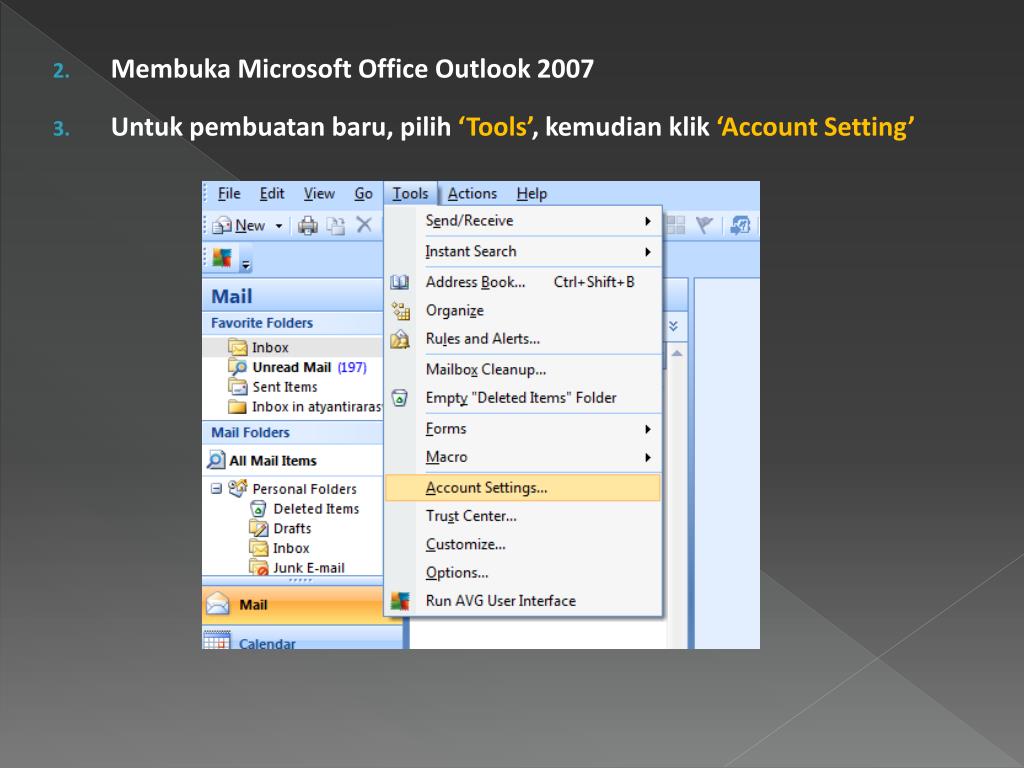Click the Deleted Items folder icon in tree
The height and width of the screenshot is (768, 1024).
pyautogui.click(x=259, y=508)
